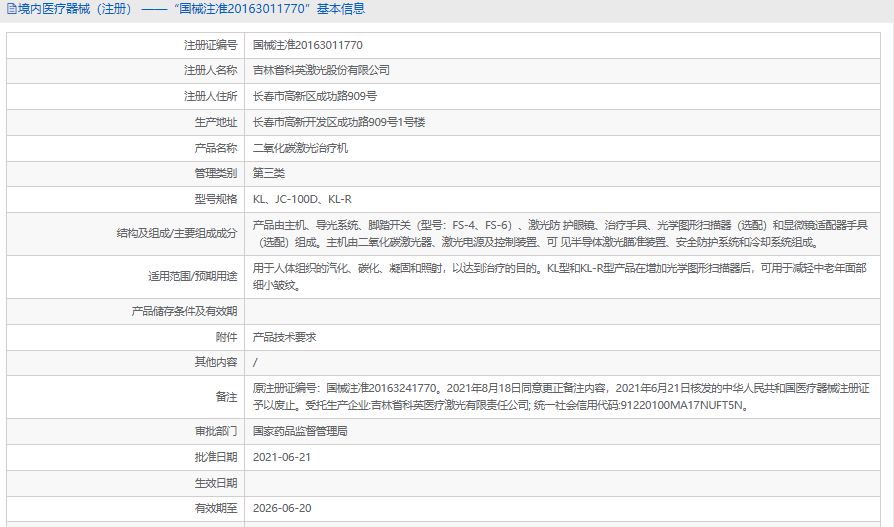
Task: Click the 有效期至 label
Action: point(216,508)
